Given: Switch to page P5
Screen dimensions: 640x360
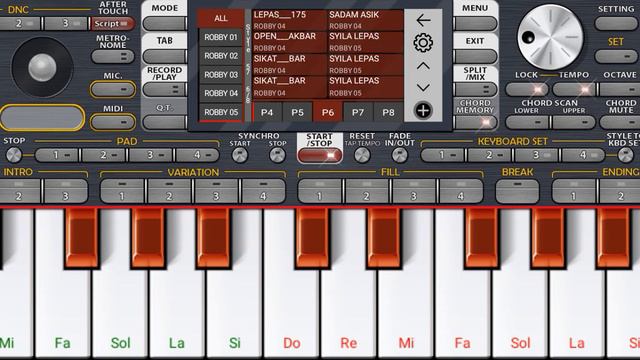Looking at the screenshot, I should point(298,112).
